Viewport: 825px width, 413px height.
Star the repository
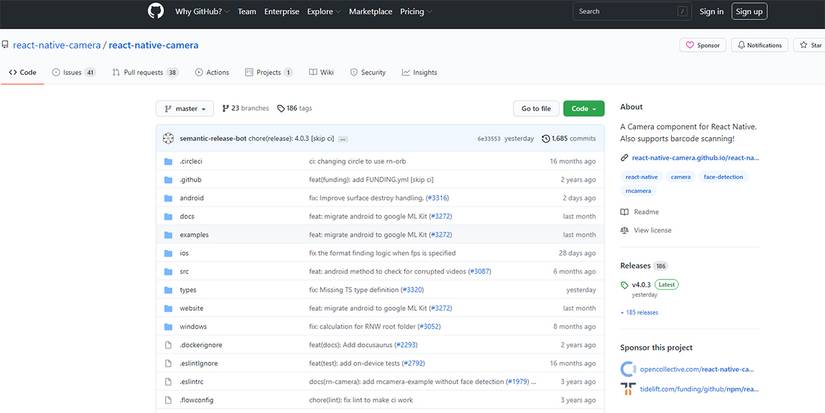[x=811, y=45]
